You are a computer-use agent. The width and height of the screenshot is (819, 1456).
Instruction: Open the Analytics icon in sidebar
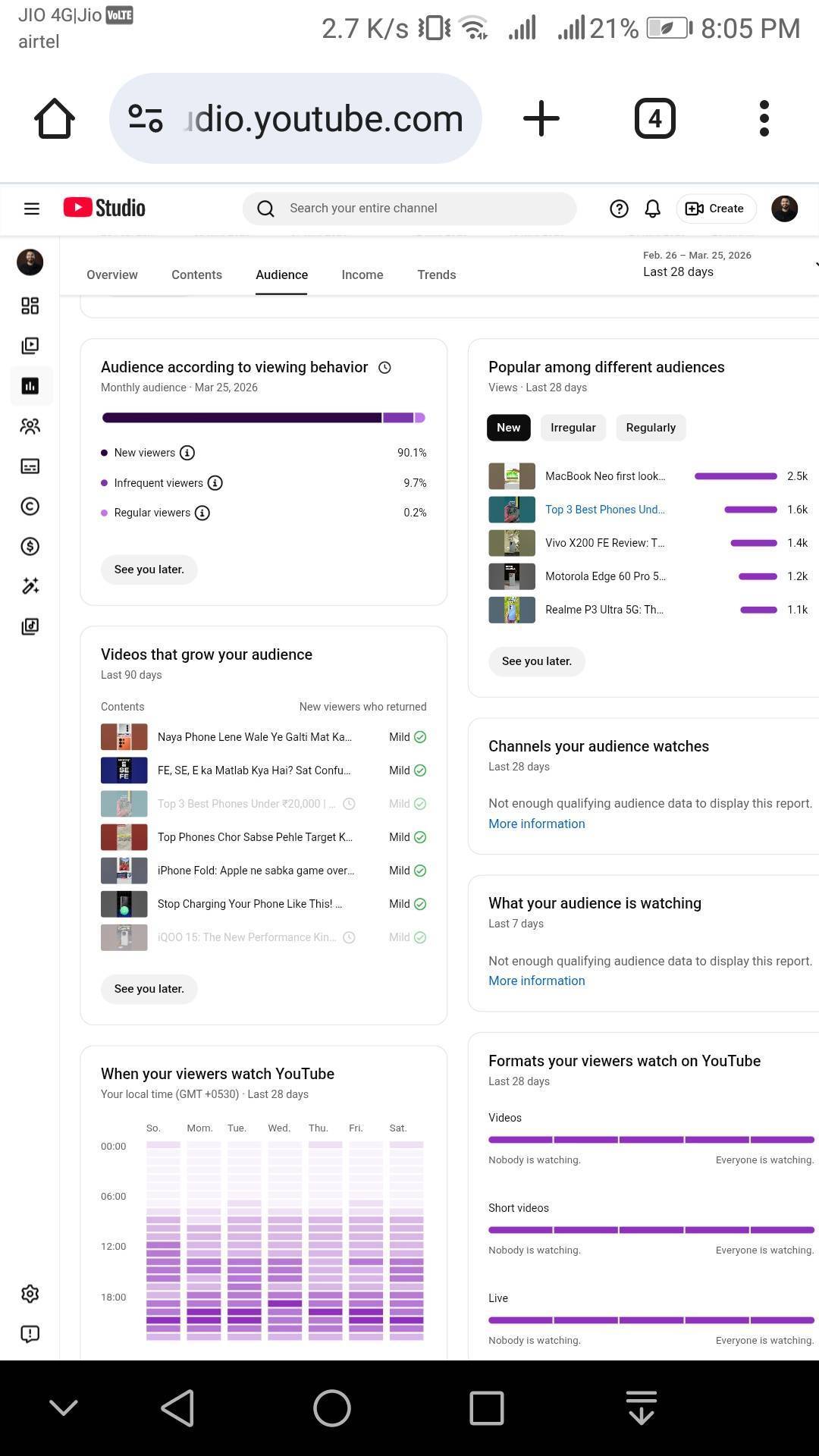click(x=30, y=386)
